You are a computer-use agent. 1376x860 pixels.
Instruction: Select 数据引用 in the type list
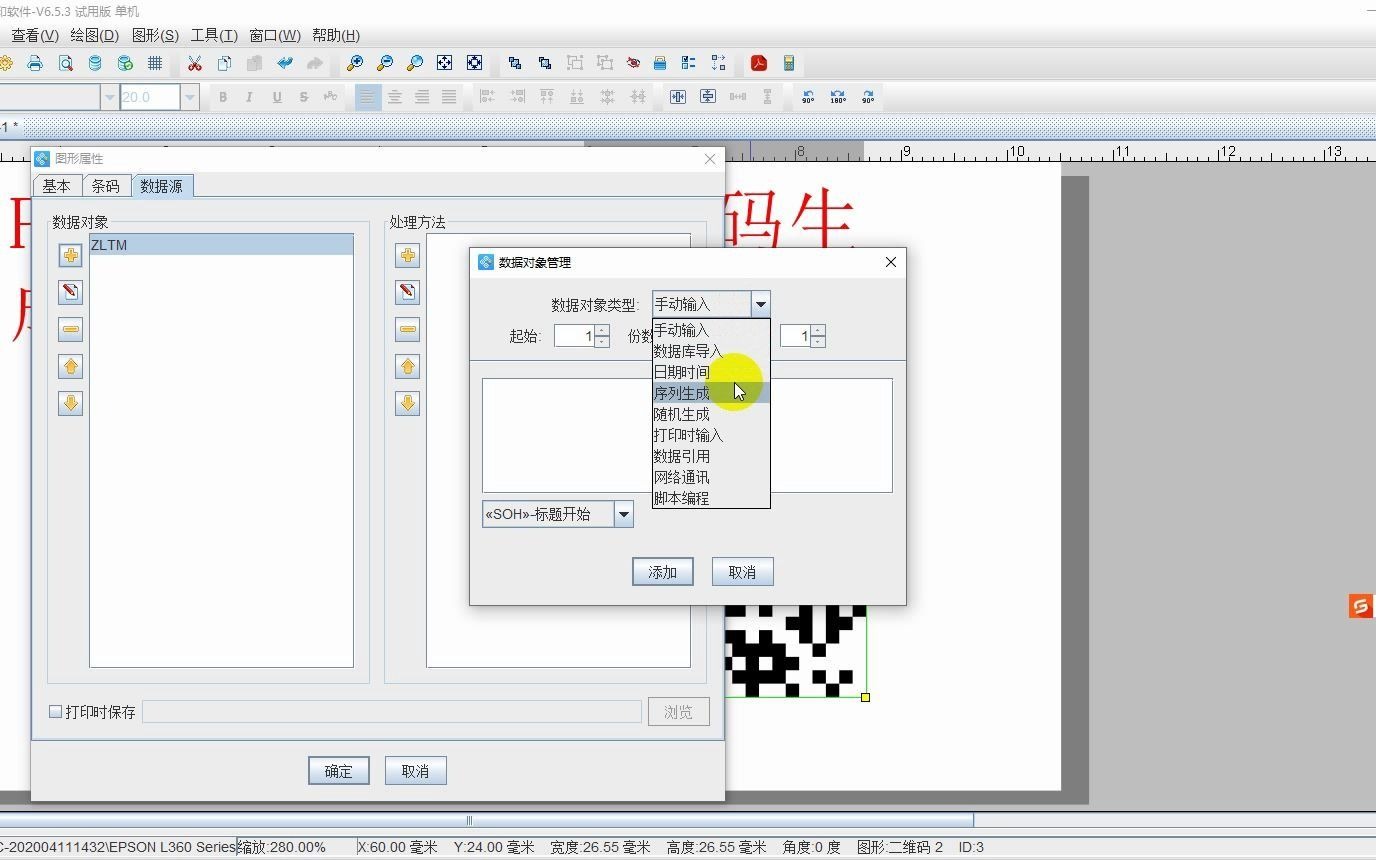point(711,456)
